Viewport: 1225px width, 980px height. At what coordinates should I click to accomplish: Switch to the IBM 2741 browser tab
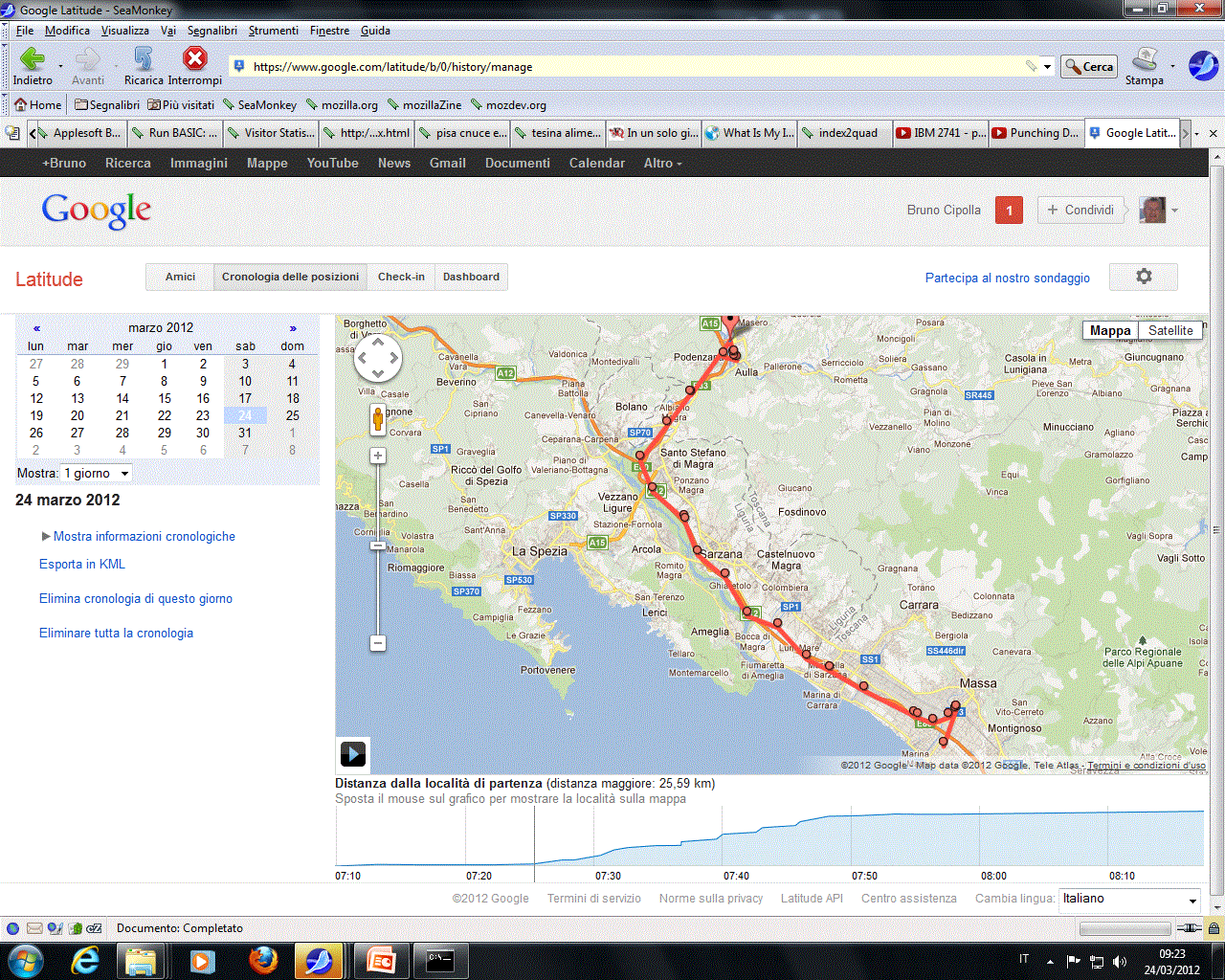[941, 133]
